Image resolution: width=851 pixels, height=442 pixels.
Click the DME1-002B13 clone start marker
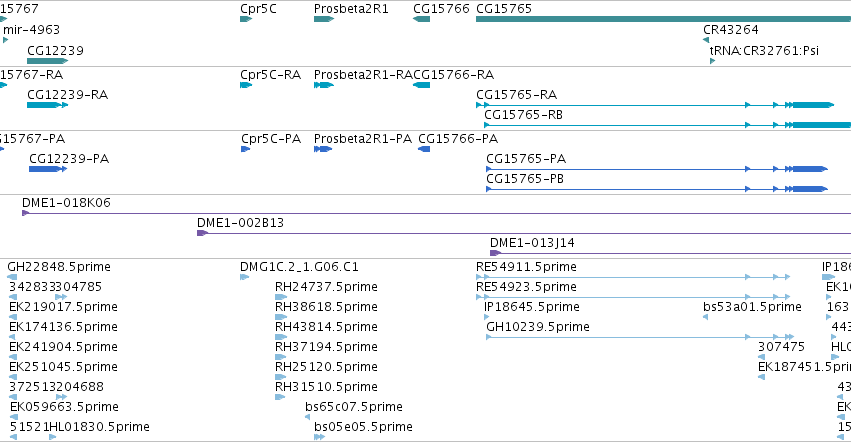[x=202, y=233]
